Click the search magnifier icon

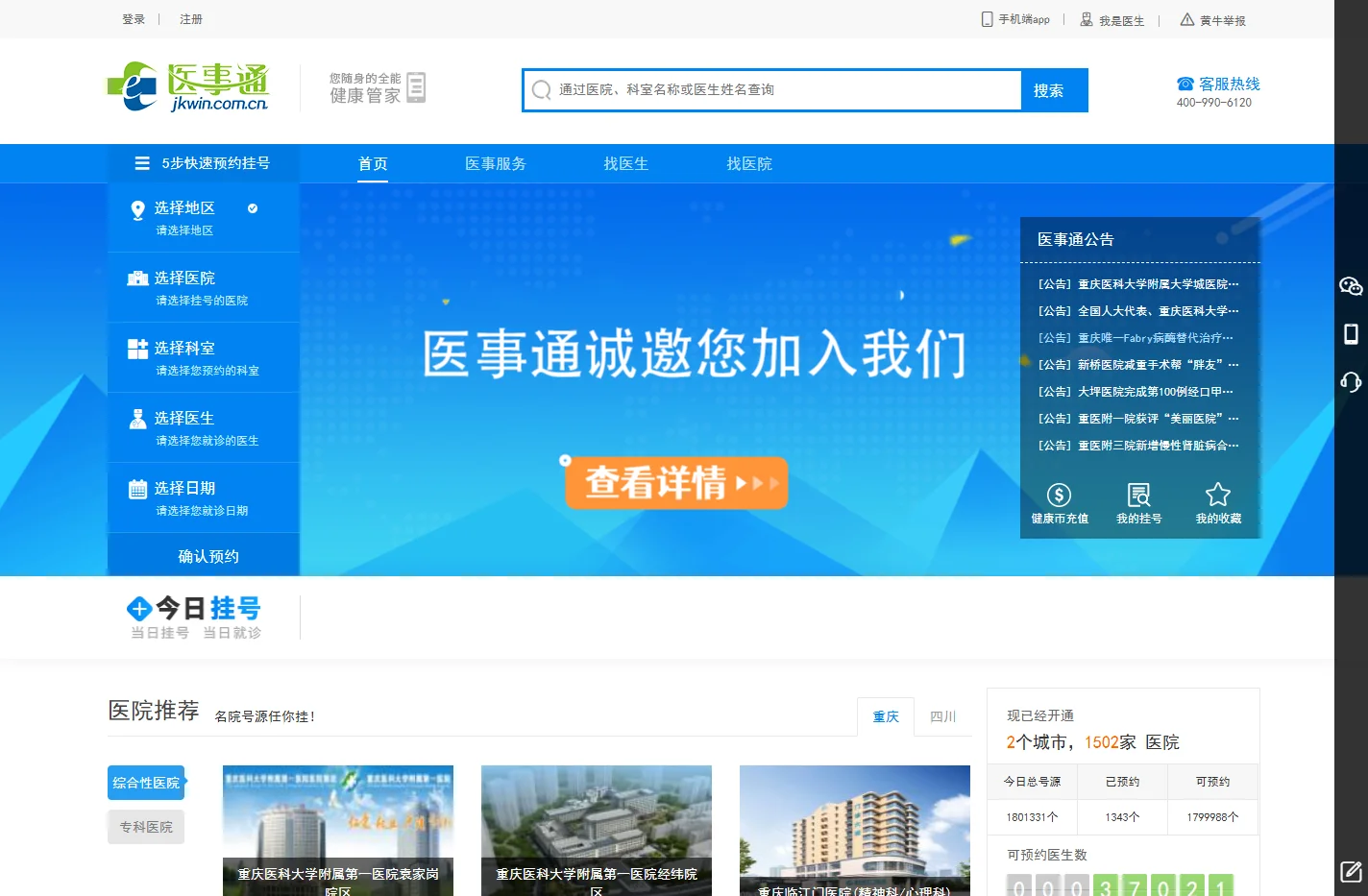coord(542,89)
